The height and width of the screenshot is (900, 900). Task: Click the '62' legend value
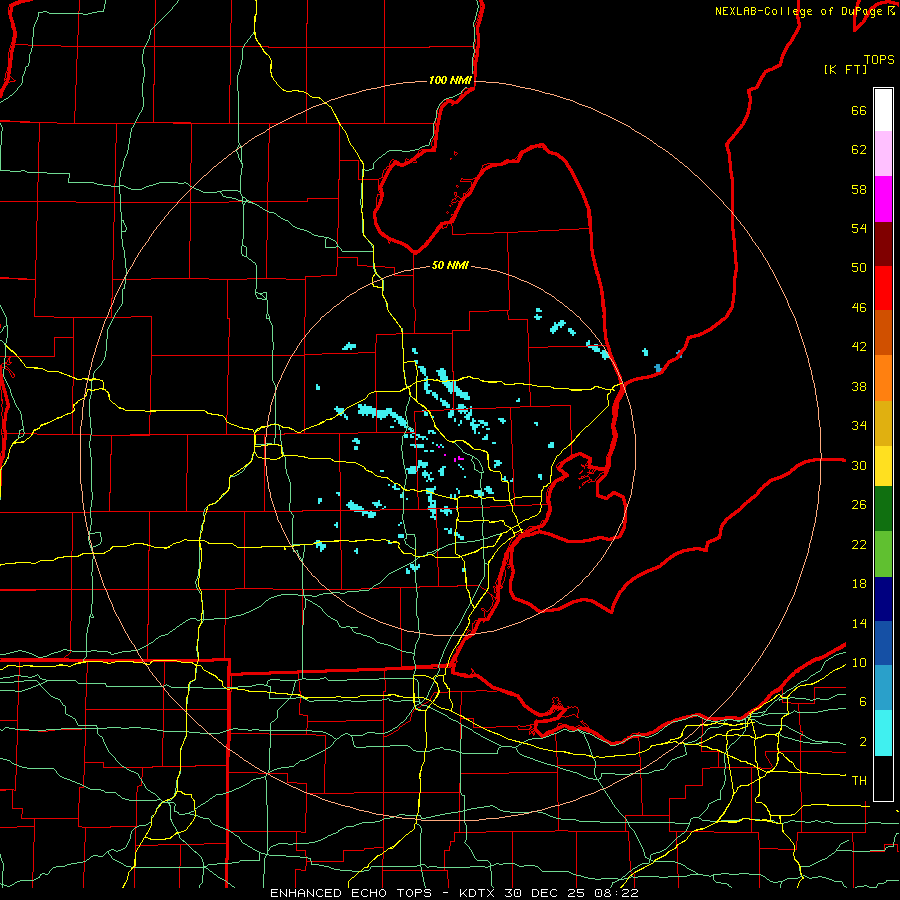pyautogui.click(x=859, y=150)
